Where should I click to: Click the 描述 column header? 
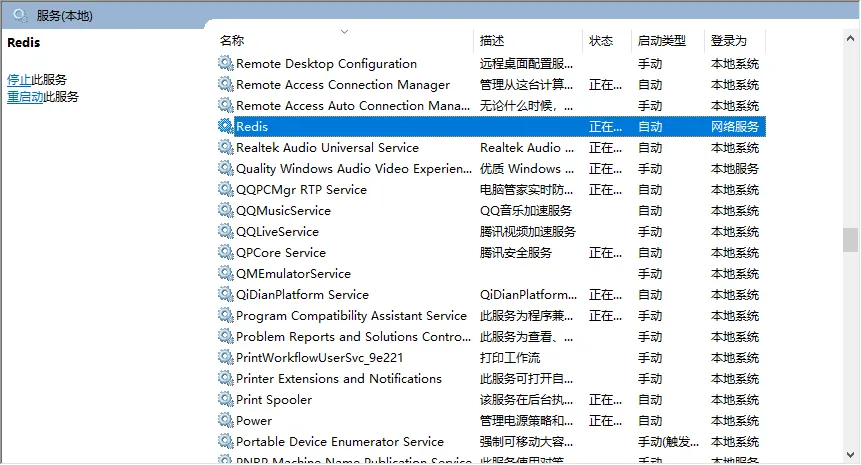click(492, 41)
